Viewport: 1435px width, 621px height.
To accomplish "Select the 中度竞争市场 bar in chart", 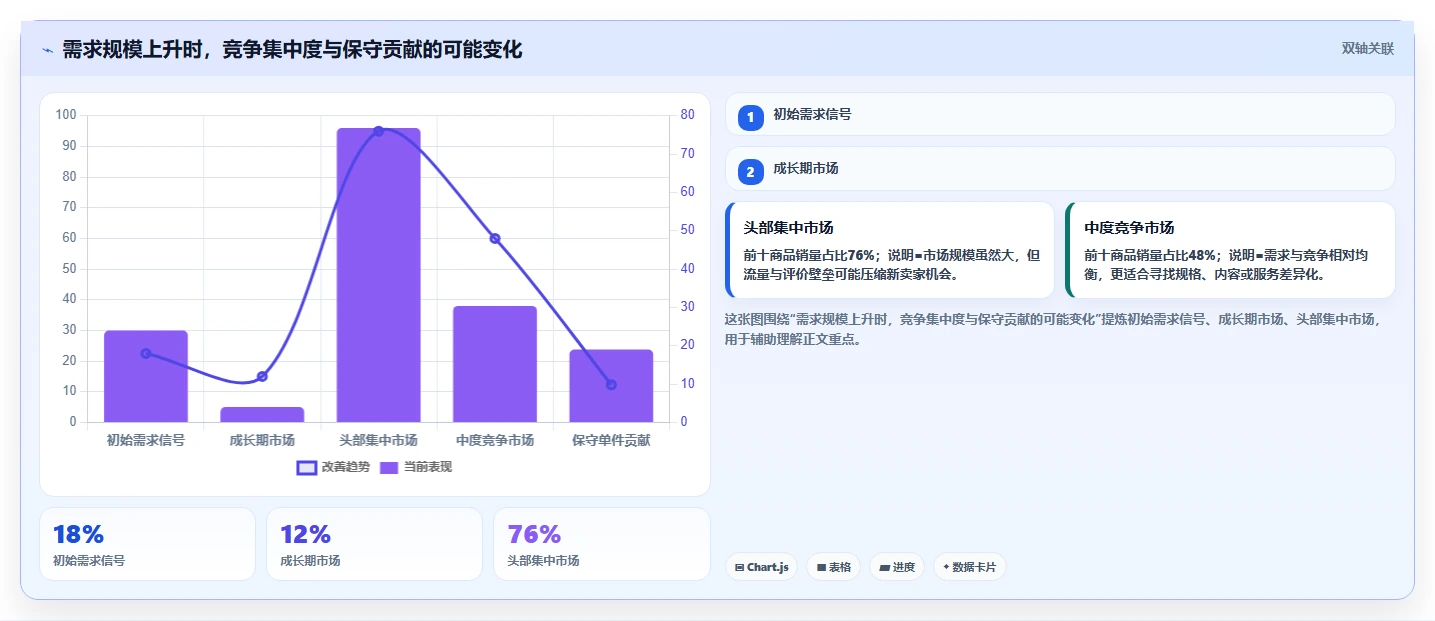I will 495,364.
